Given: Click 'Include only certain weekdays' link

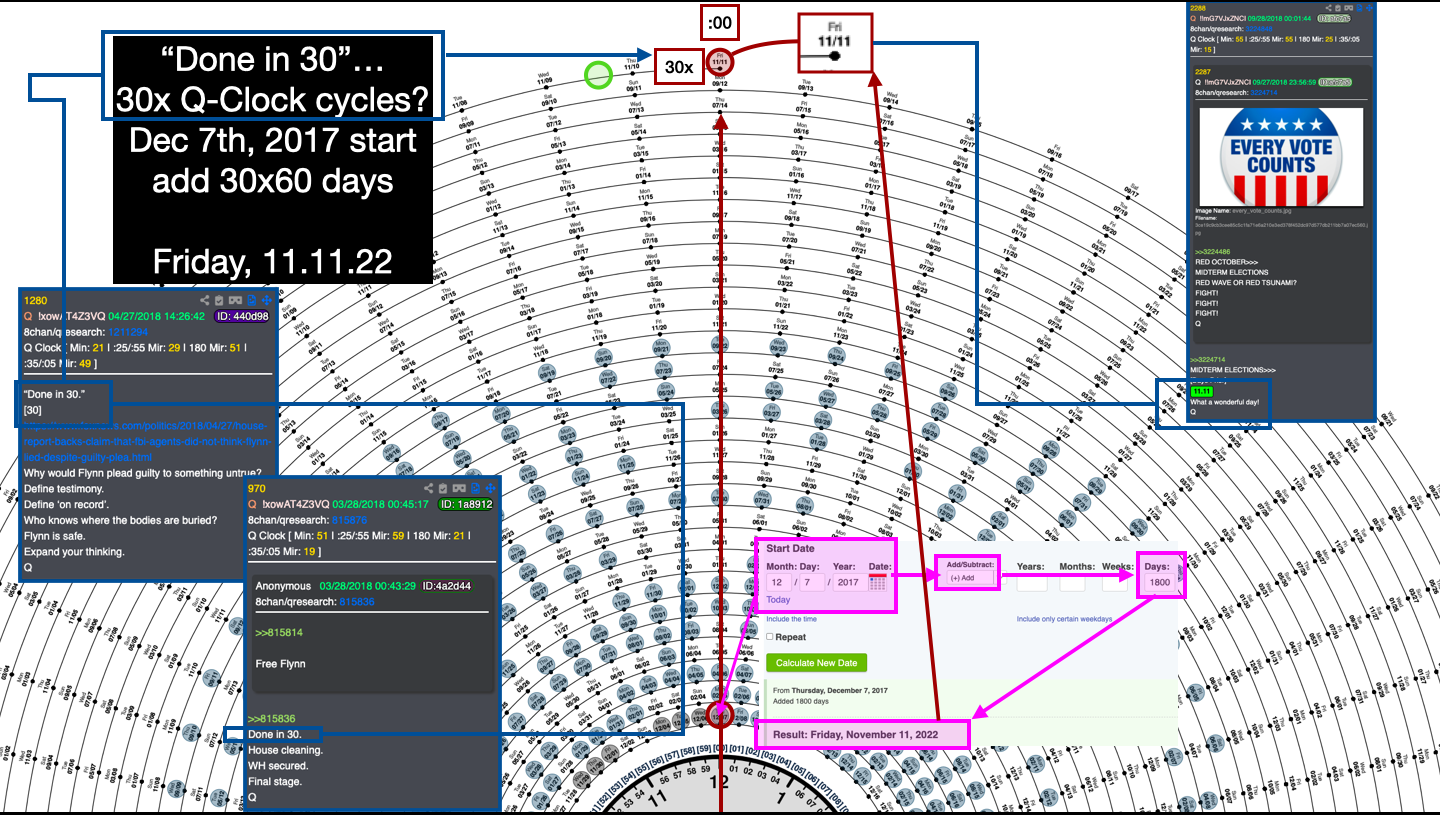Looking at the screenshot, I should click(1064, 619).
